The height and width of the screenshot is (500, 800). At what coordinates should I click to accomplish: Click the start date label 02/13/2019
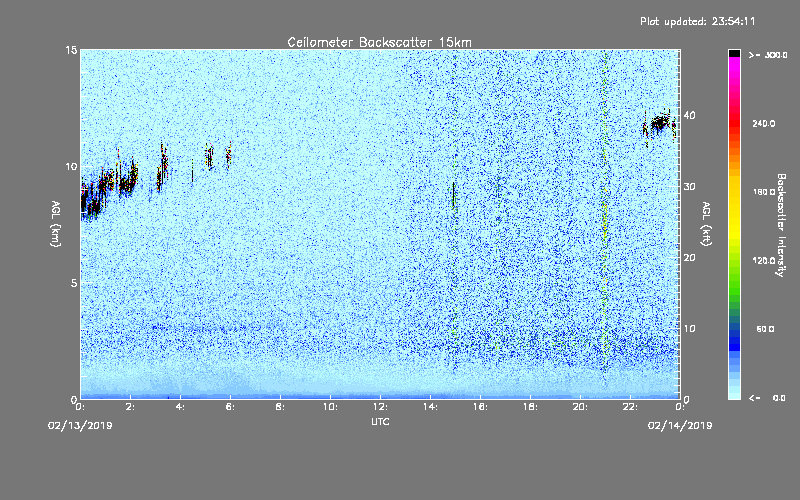point(80,426)
